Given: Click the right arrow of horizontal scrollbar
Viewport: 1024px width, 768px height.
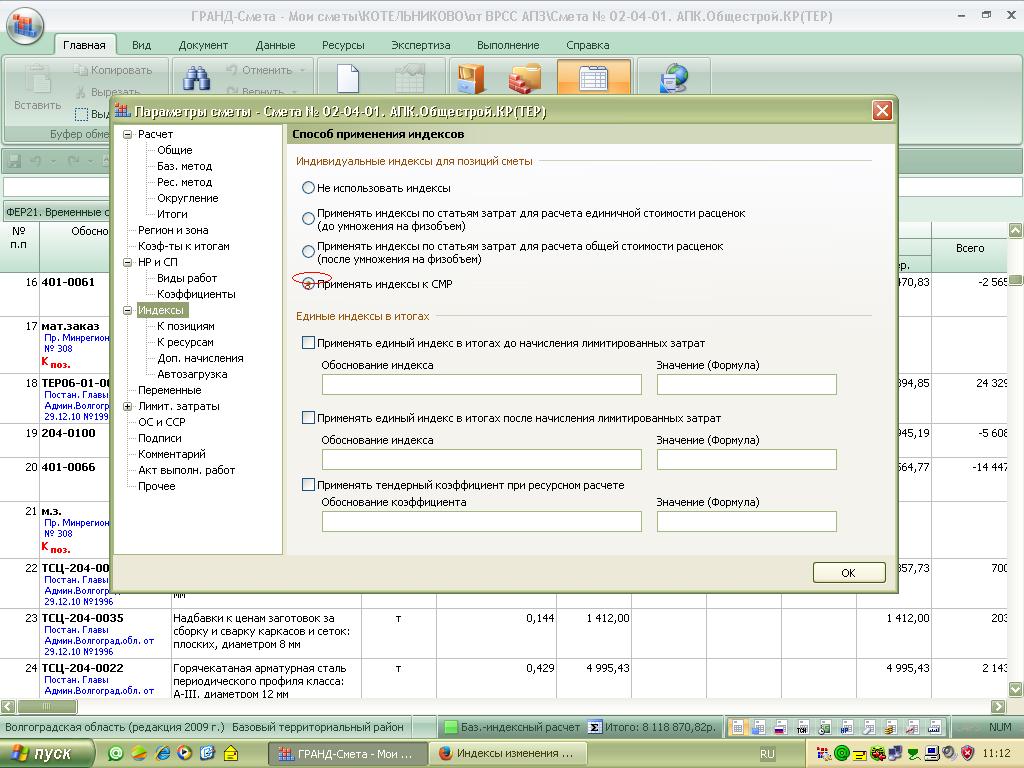Looking at the screenshot, I should click(998, 706).
